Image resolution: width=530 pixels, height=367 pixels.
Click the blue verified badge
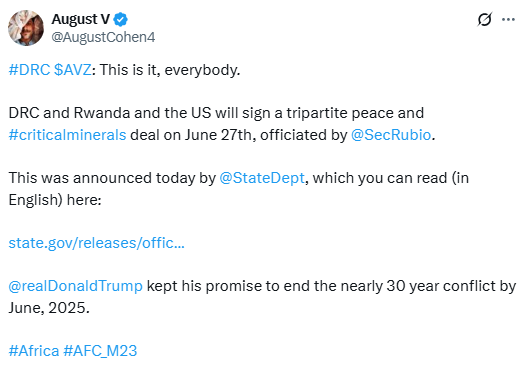[x=120, y=20]
